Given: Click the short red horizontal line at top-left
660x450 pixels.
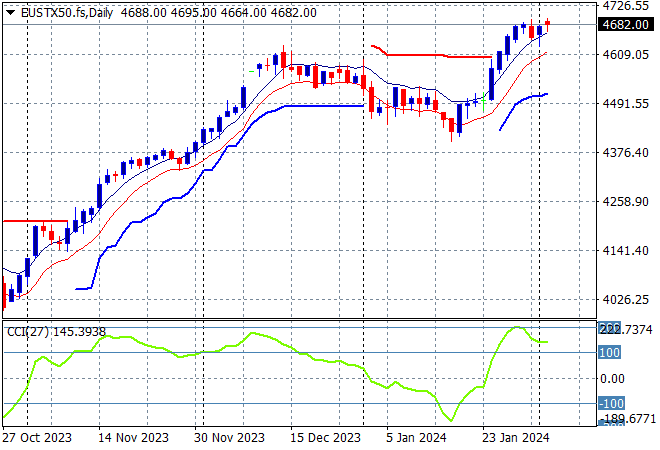Looking at the screenshot, I should click(35, 220).
